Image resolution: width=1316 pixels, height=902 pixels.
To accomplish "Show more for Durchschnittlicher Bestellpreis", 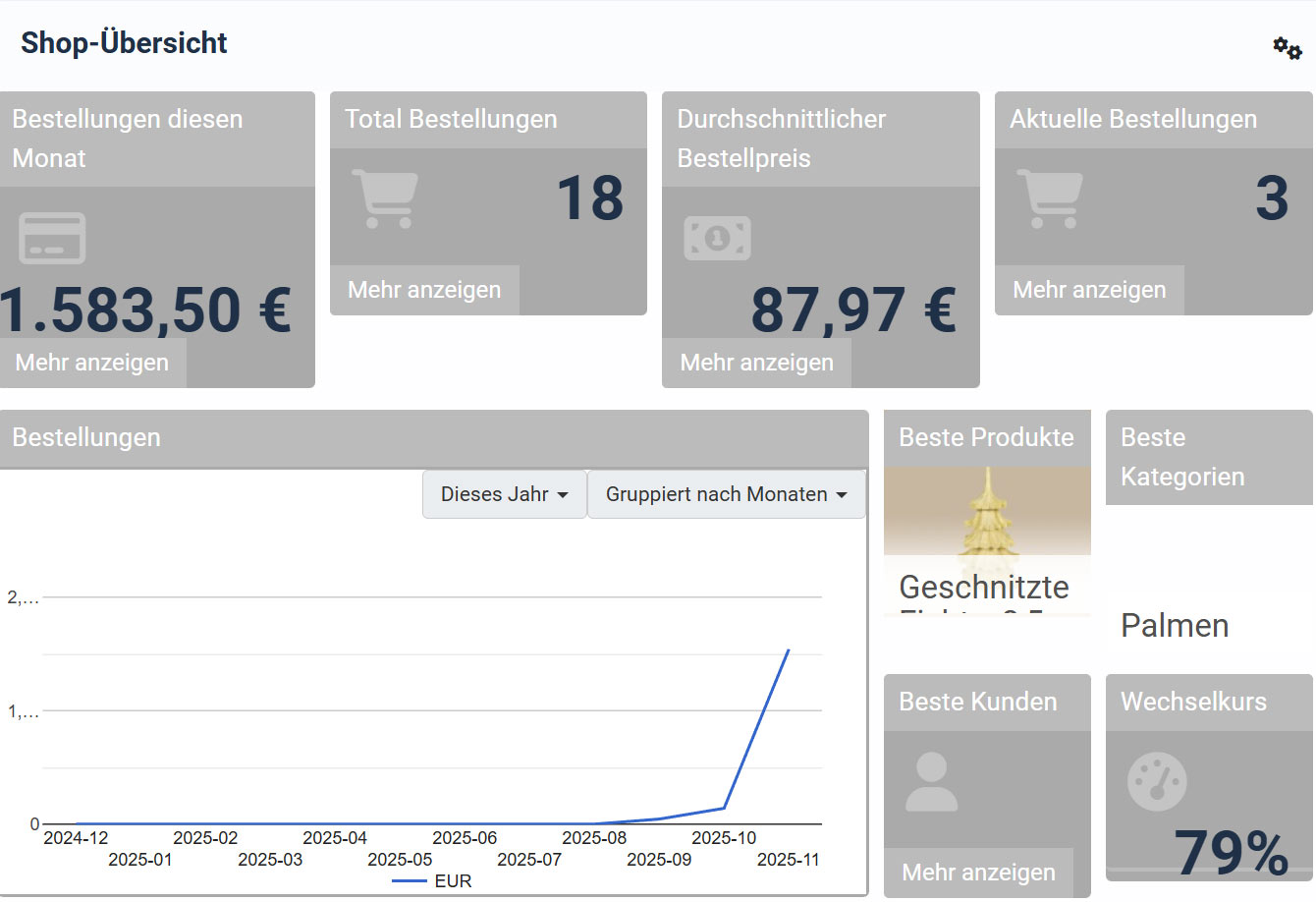I will (x=756, y=363).
